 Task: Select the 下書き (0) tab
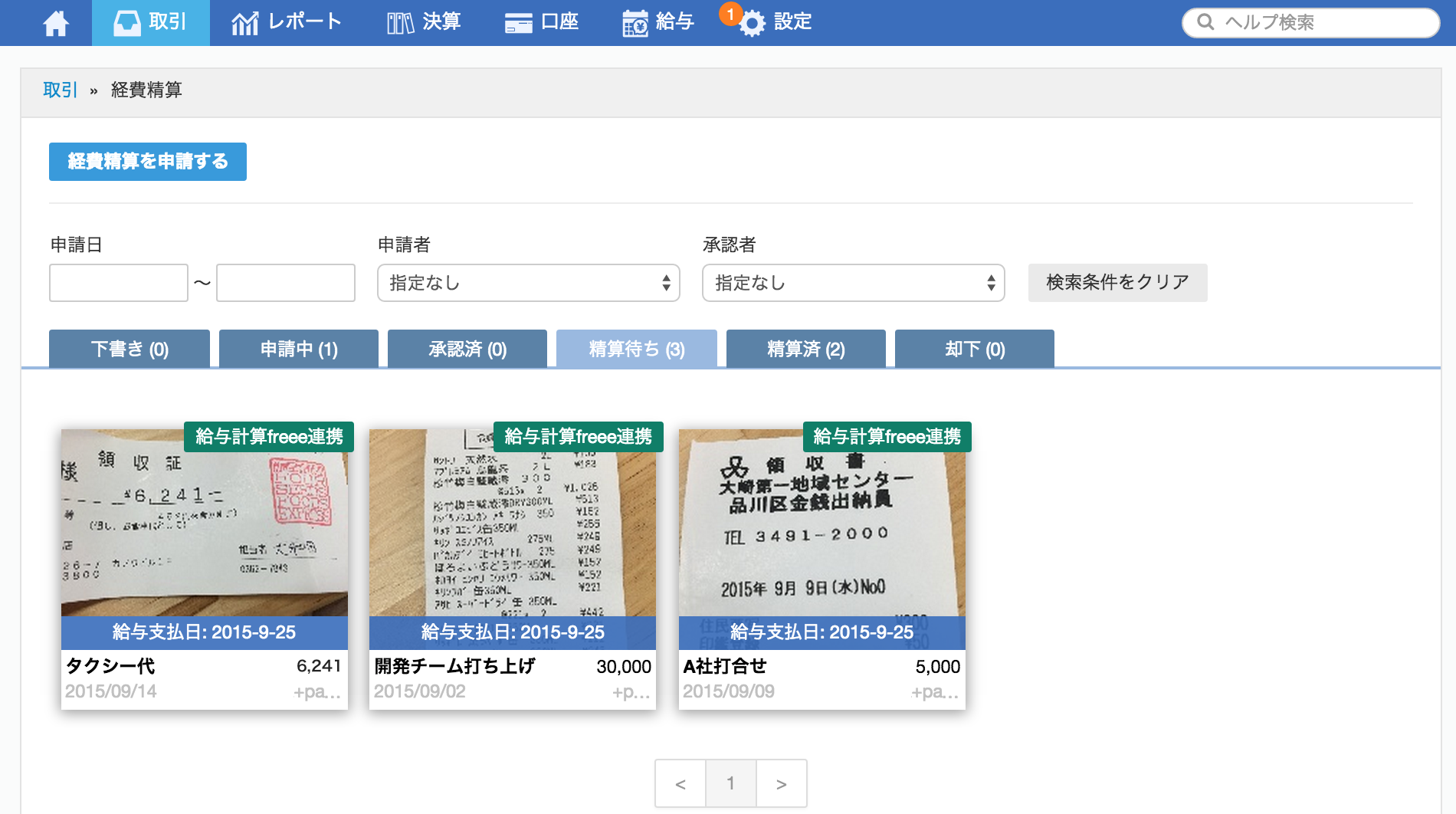(130, 350)
